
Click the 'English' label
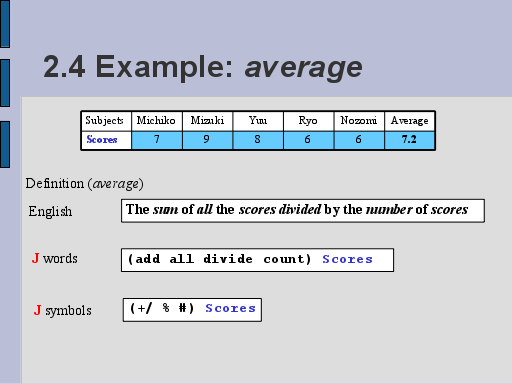pos(50,211)
